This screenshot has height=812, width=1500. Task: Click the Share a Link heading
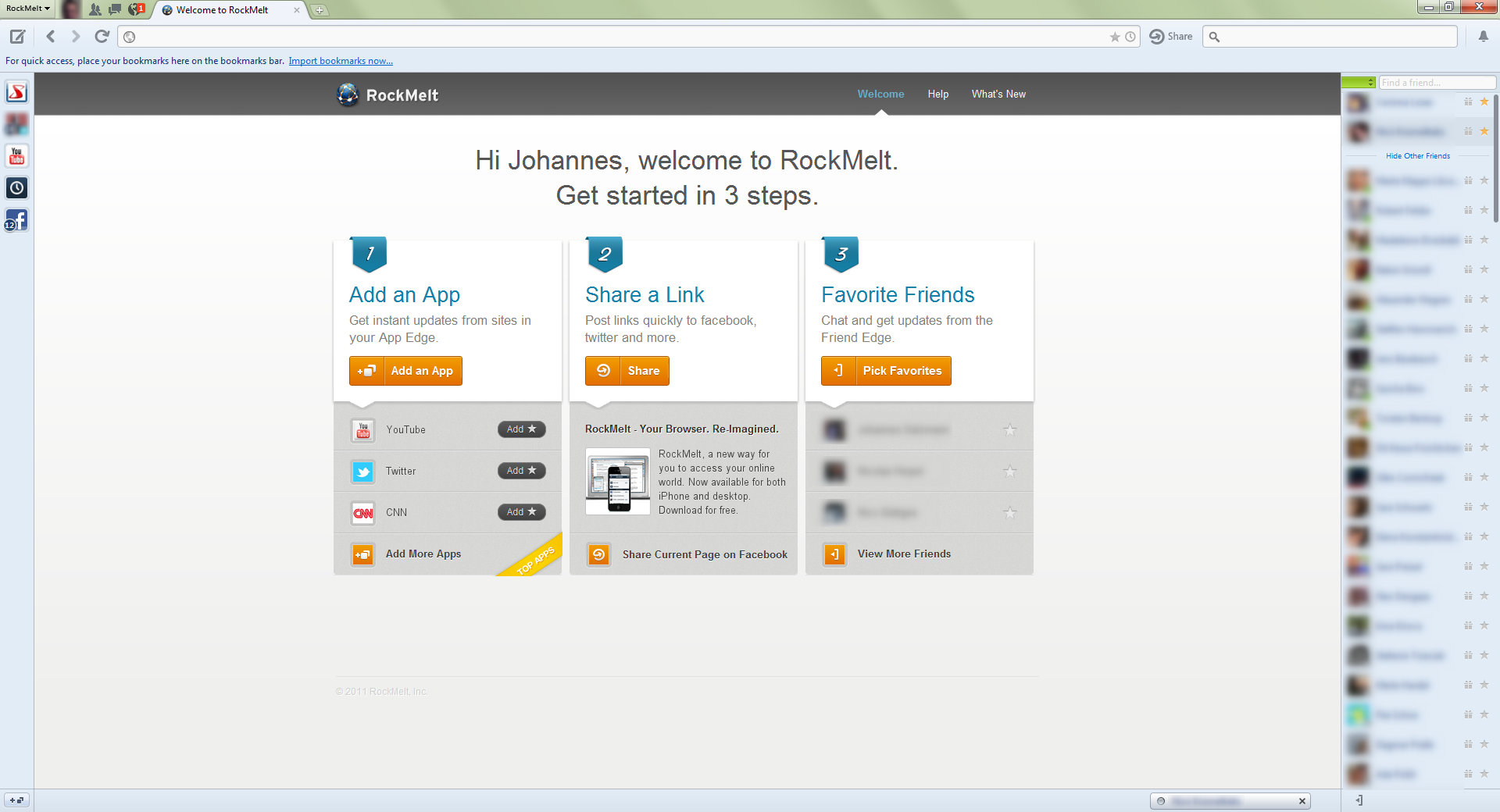(x=645, y=295)
